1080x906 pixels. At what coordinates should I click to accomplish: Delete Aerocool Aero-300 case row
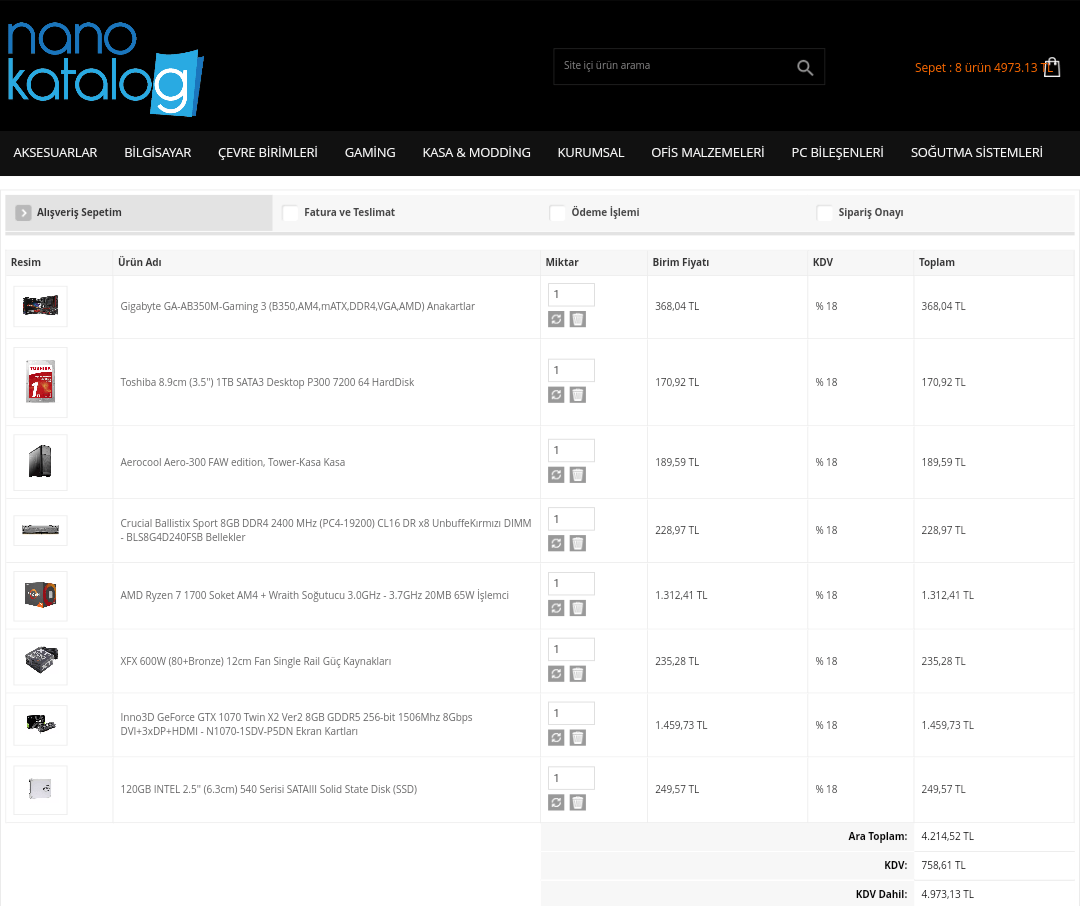(x=578, y=475)
